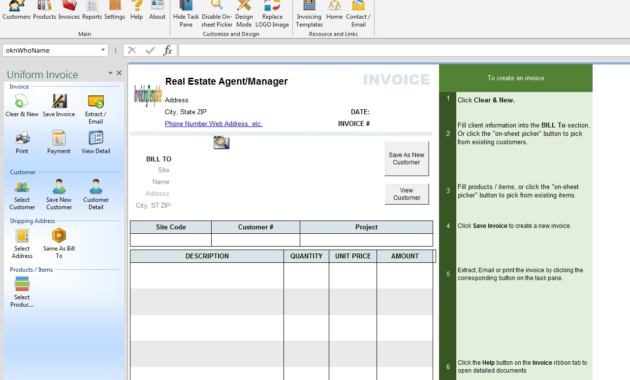Click Select Product icon
The width and height of the screenshot is (630, 380).
(22, 292)
